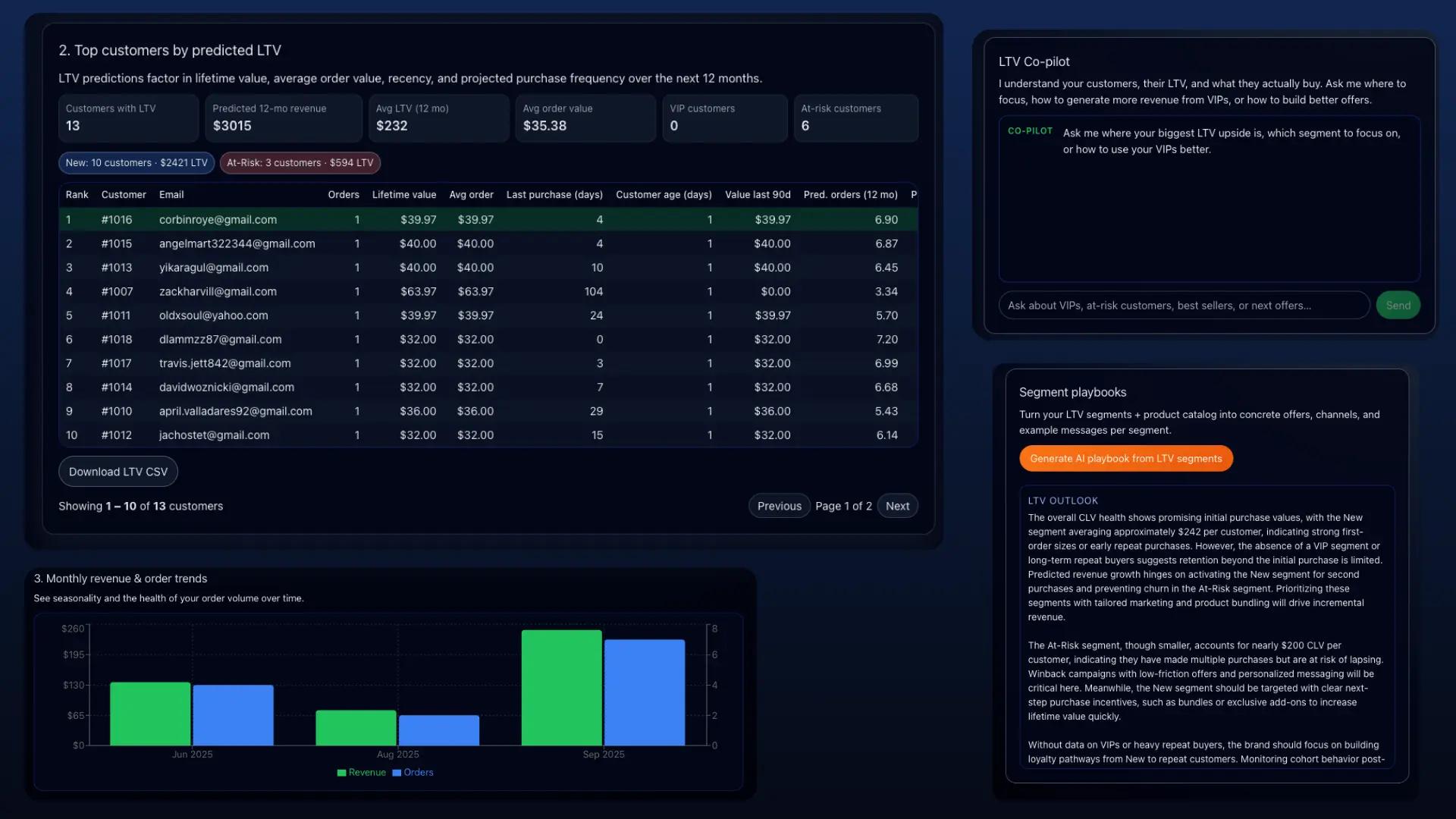Click the Aug 2025 green revenue bar

click(x=356, y=728)
